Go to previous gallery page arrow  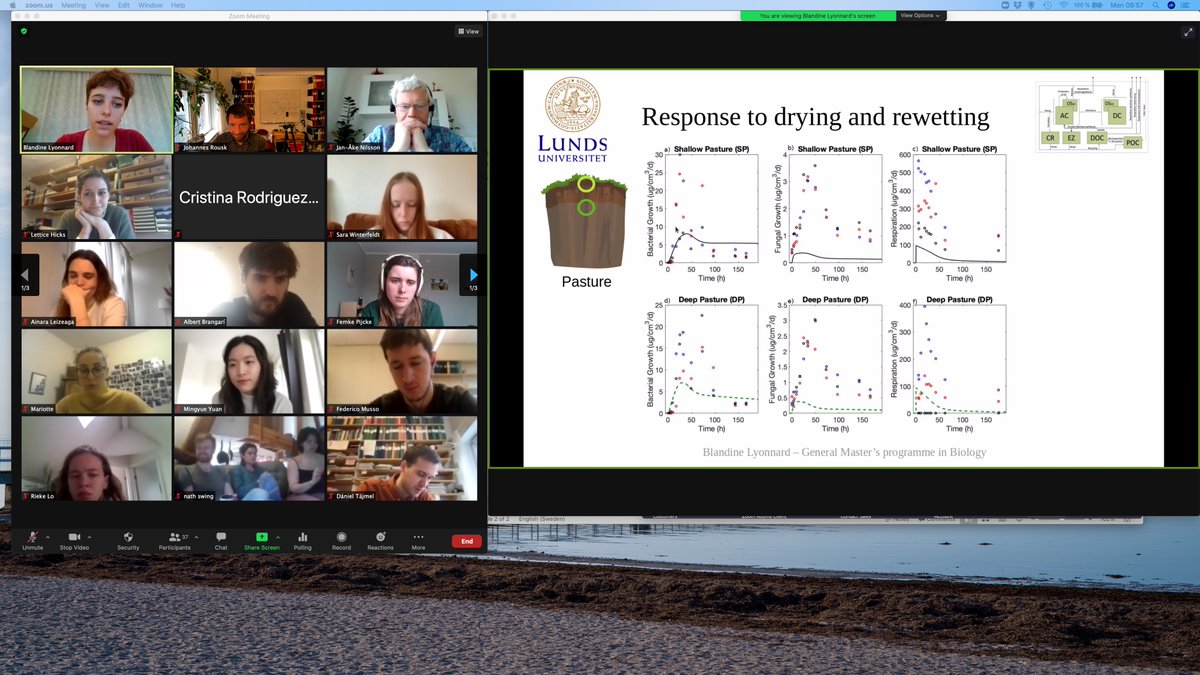pos(26,275)
